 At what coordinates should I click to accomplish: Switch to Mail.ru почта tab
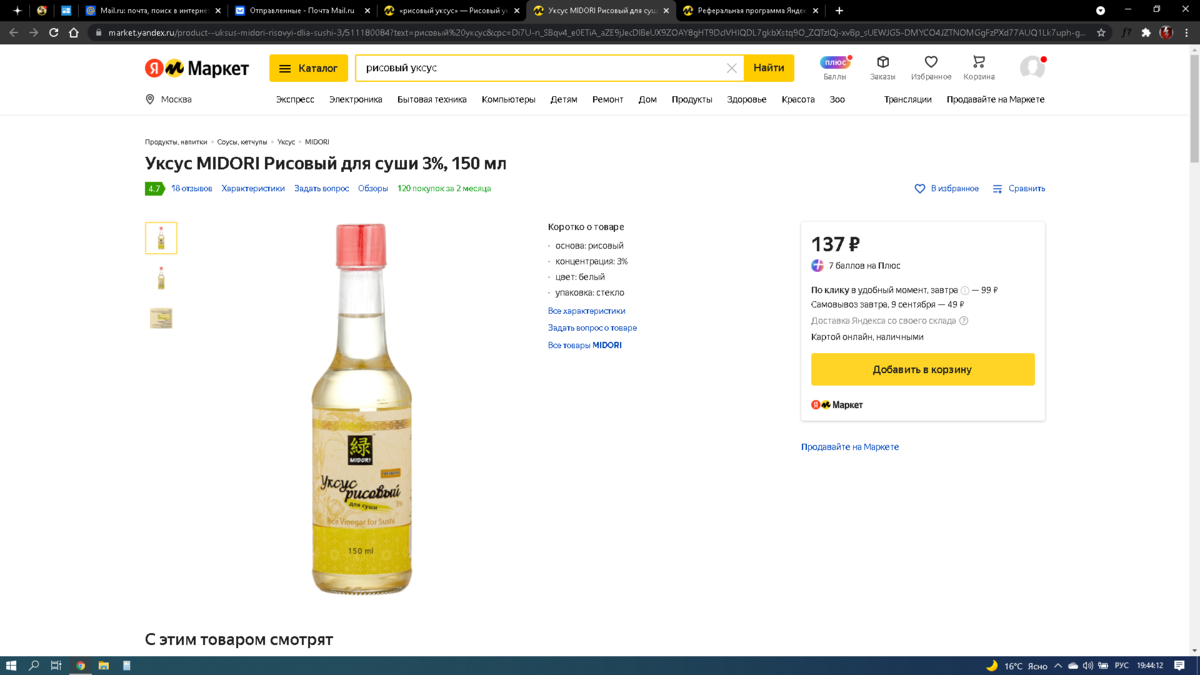click(x=153, y=10)
